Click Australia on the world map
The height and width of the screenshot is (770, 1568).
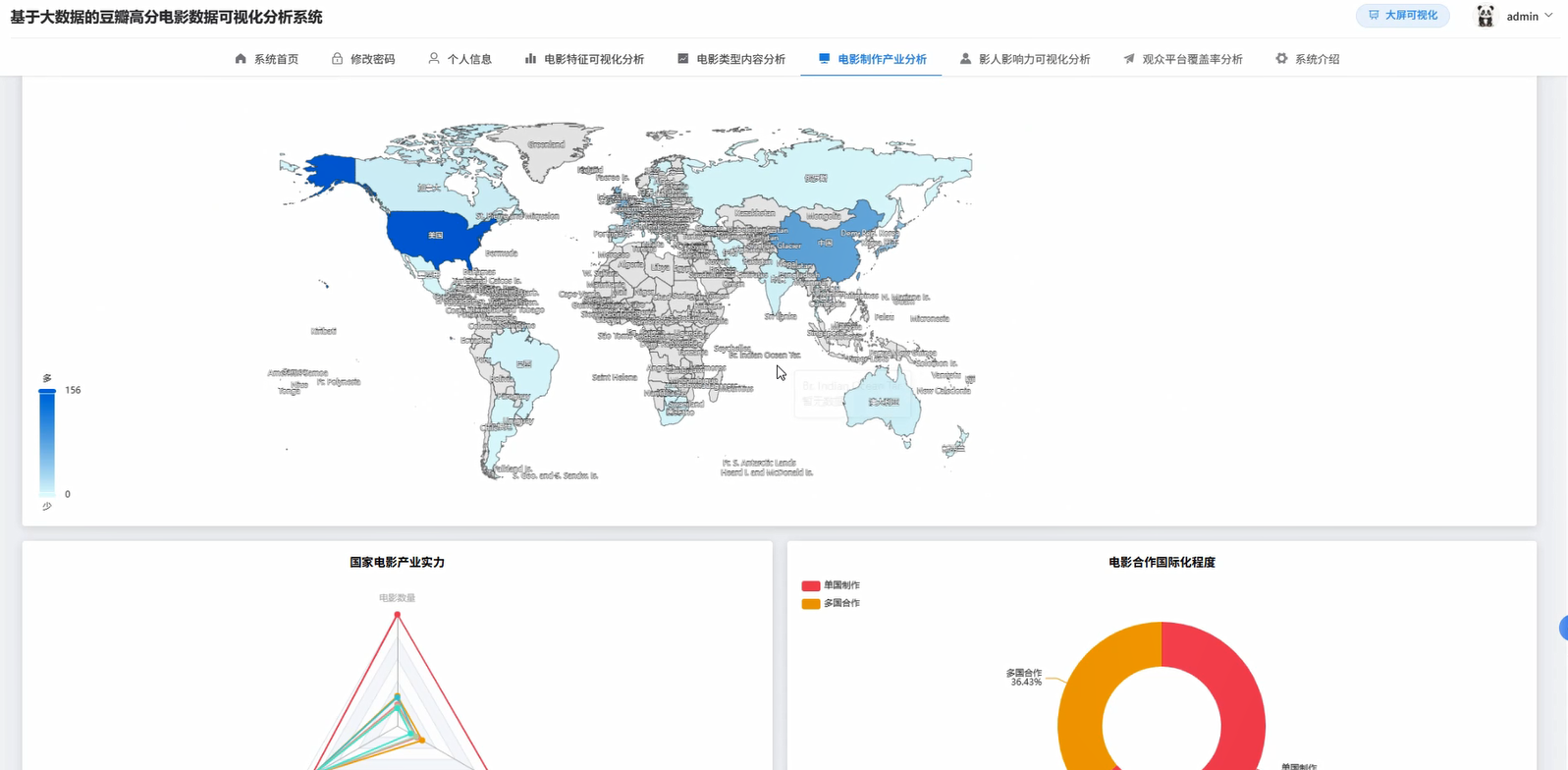886,401
